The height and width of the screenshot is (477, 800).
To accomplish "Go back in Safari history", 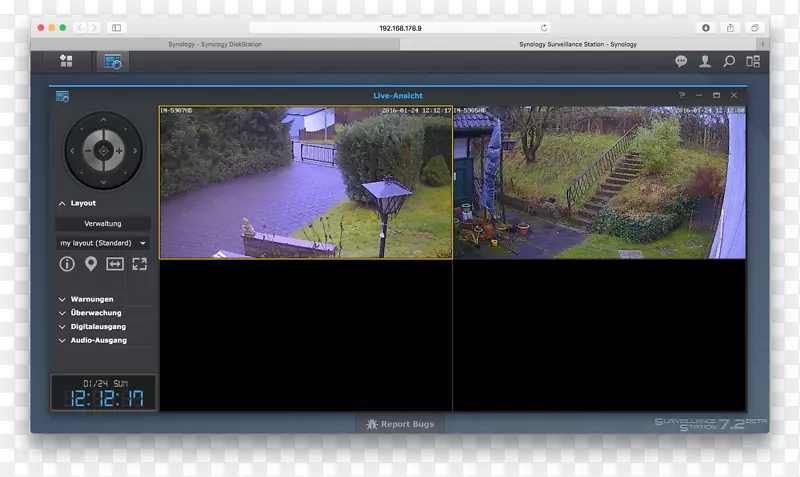I will point(80,28).
